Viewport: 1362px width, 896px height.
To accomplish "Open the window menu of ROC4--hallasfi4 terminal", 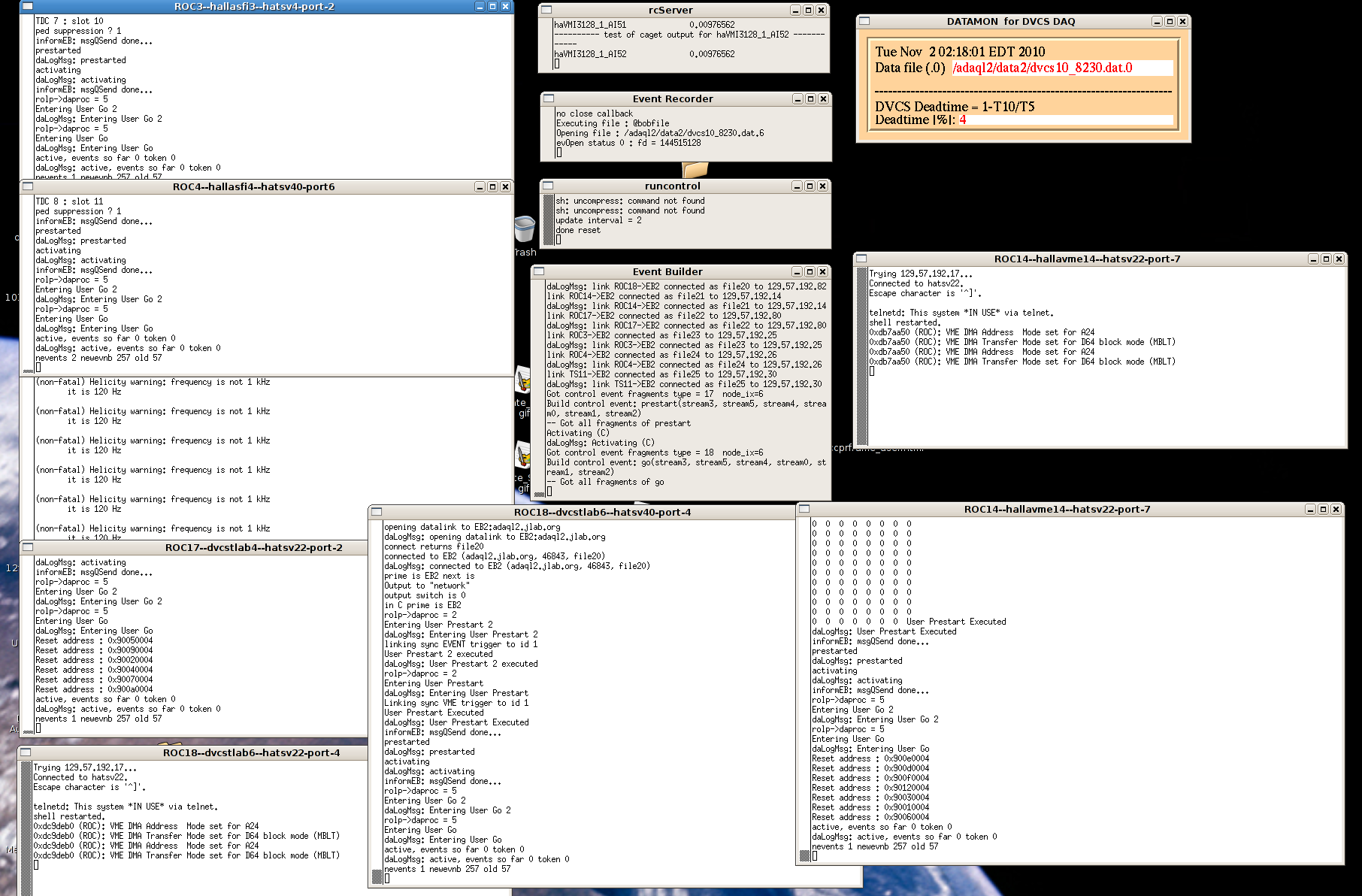I will point(28,186).
